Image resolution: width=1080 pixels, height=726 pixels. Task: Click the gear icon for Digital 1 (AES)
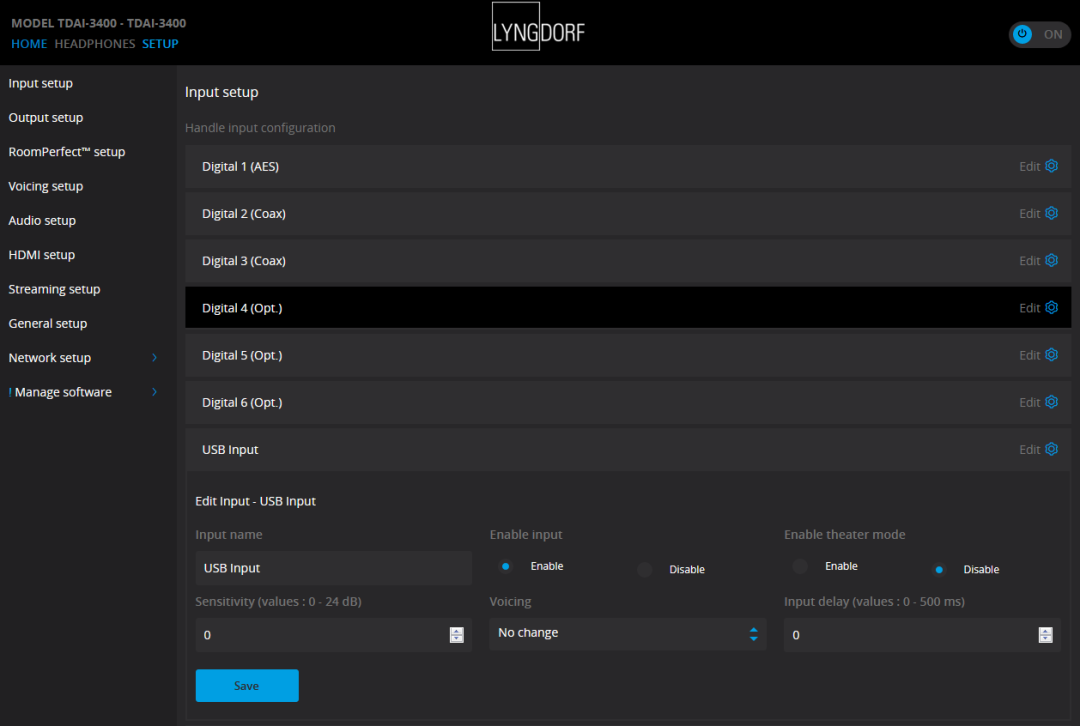(x=1051, y=166)
